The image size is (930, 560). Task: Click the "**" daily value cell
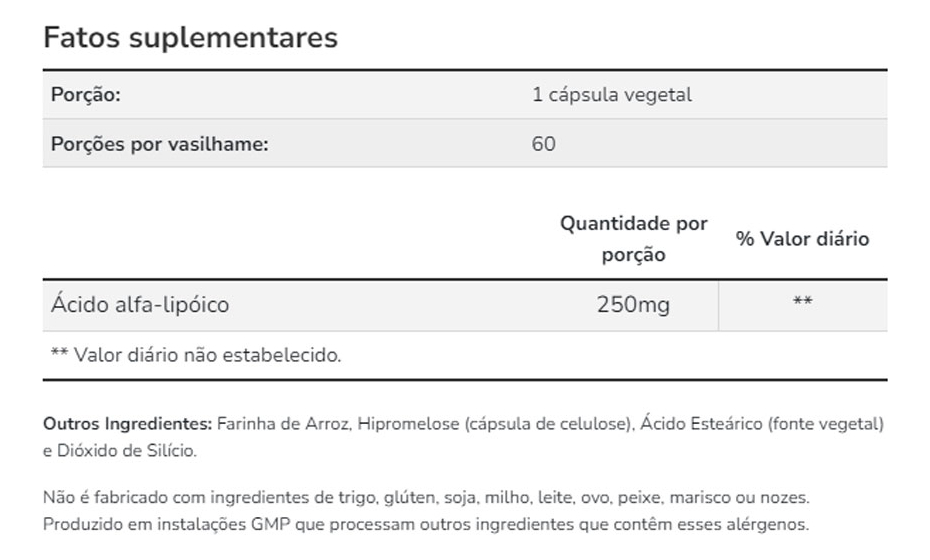tap(802, 304)
